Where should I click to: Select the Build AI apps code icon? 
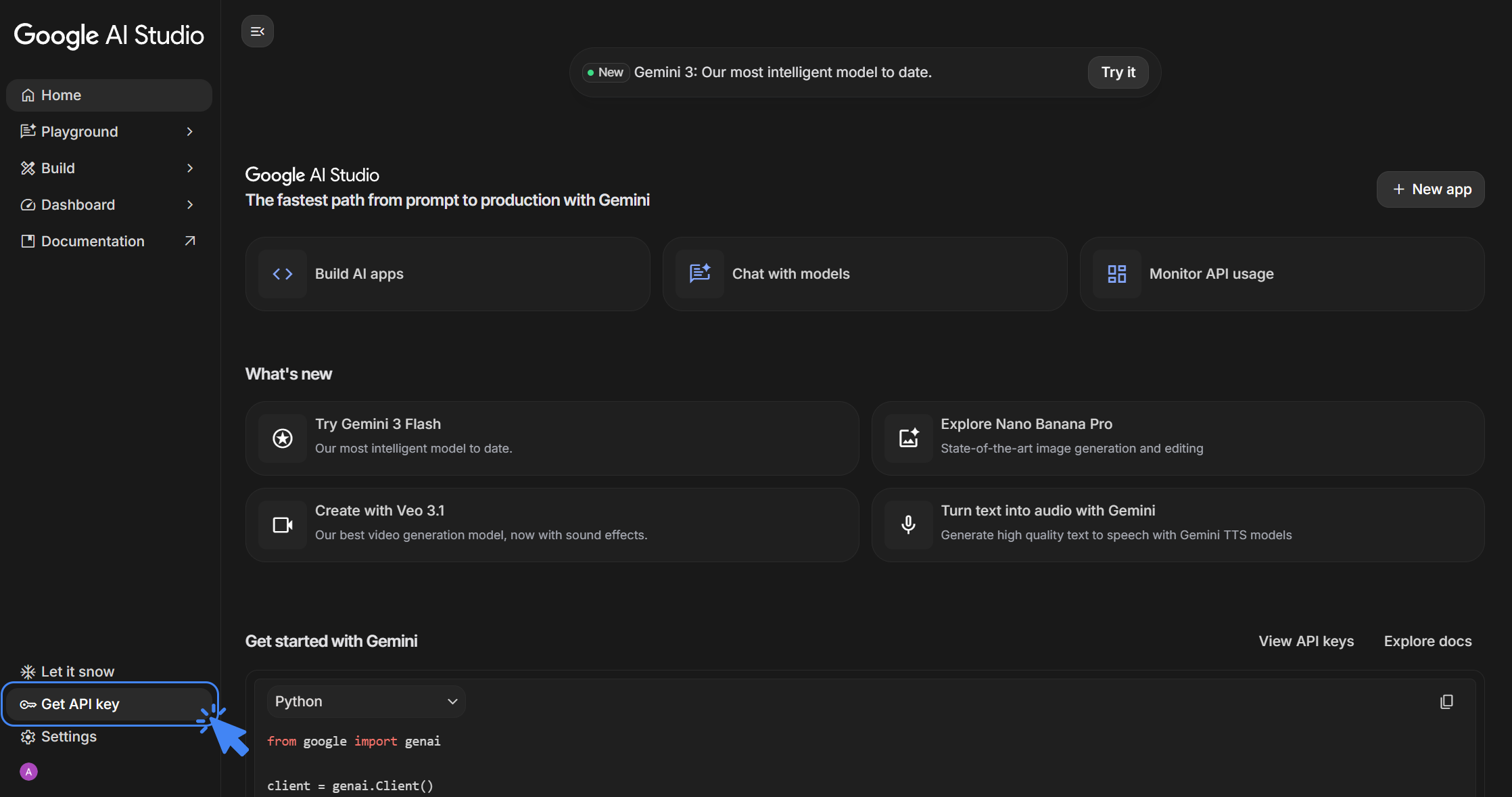click(x=283, y=274)
